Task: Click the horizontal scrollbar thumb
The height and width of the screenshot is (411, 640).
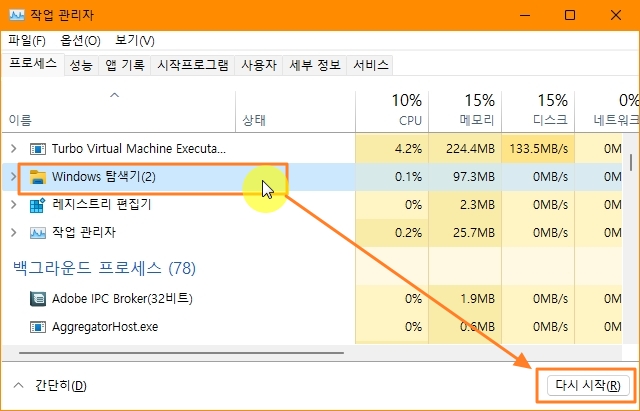Action: 181,353
